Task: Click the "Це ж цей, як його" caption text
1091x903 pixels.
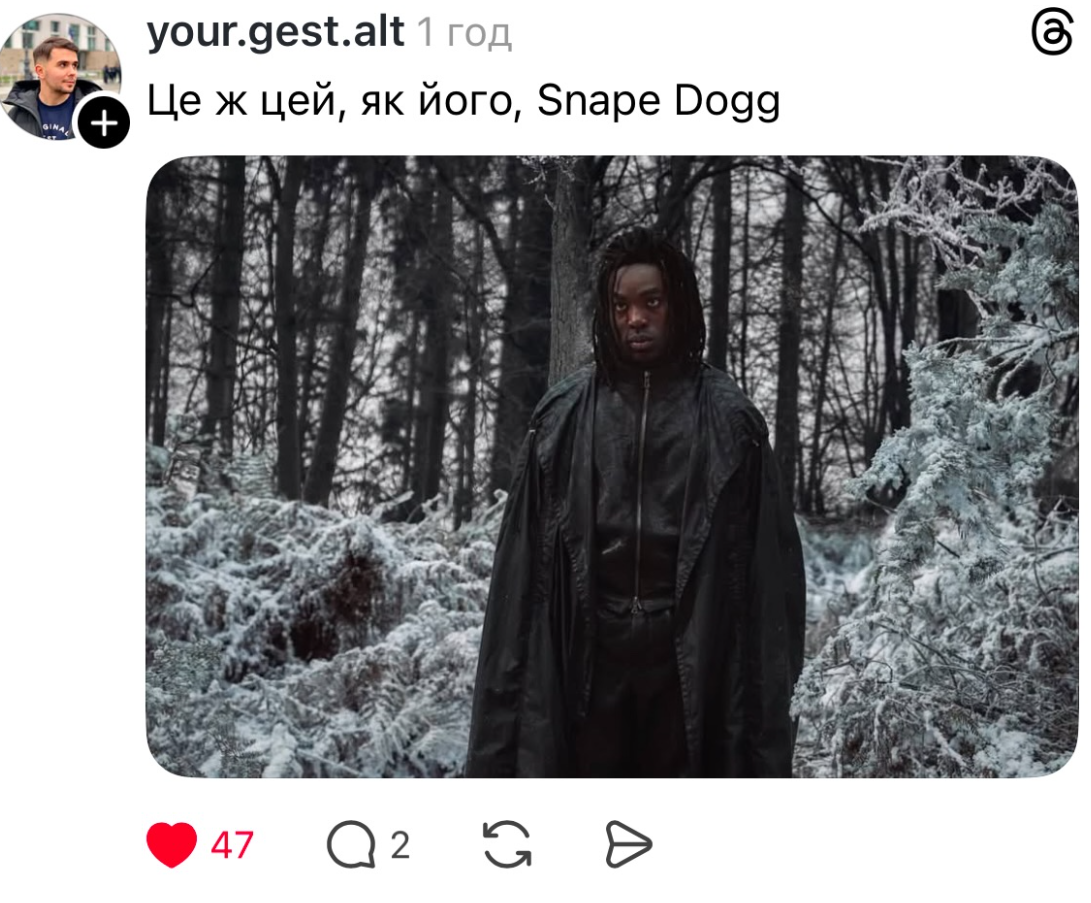Action: coord(335,102)
